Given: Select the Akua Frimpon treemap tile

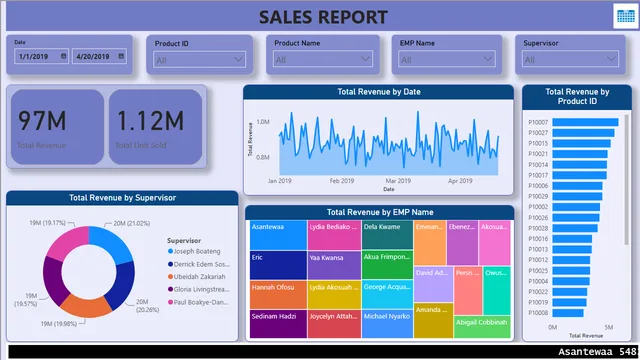Looking at the screenshot, I should click(x=387, y=265).
